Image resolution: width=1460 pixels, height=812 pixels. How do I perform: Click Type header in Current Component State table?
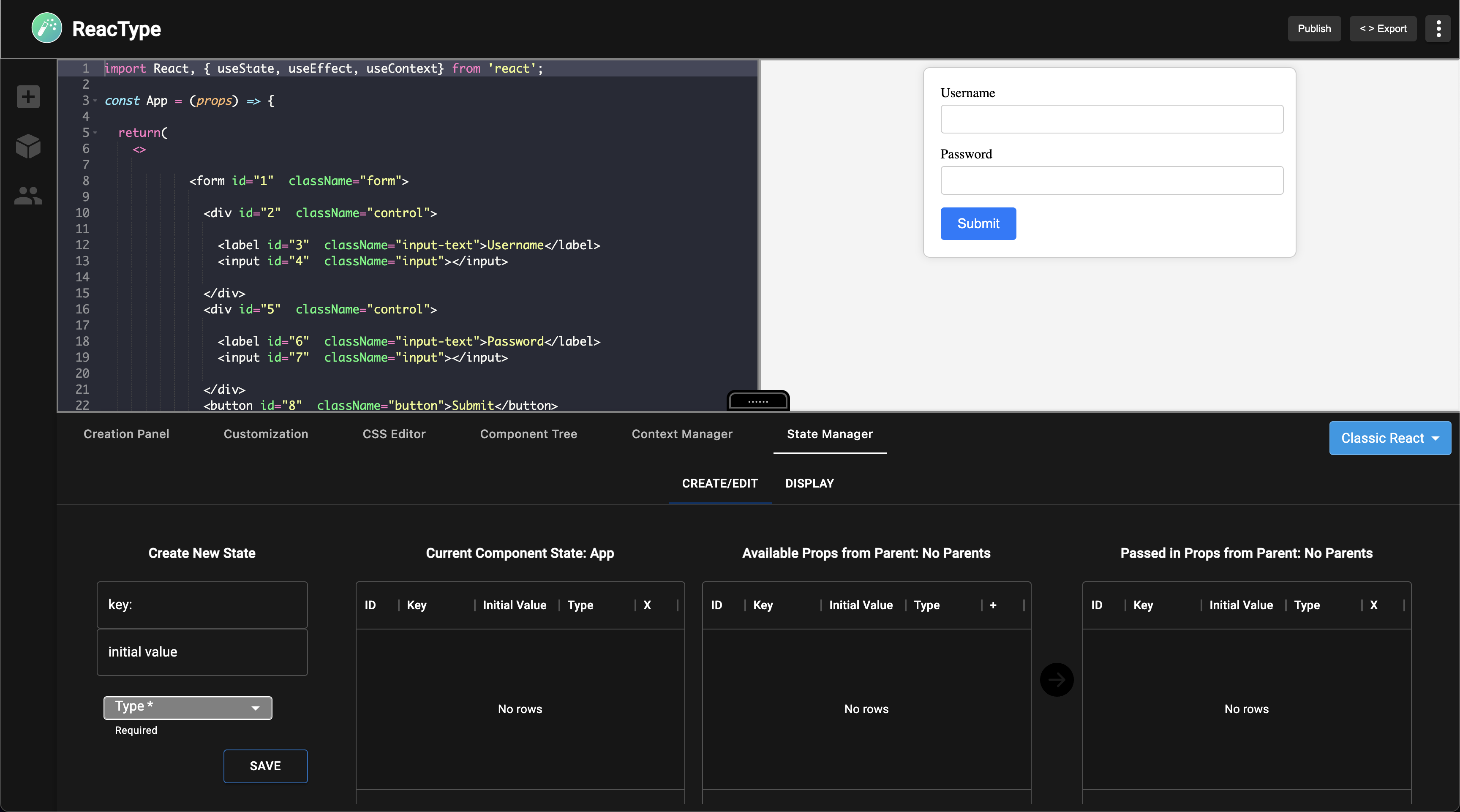(x=580, y=605)
